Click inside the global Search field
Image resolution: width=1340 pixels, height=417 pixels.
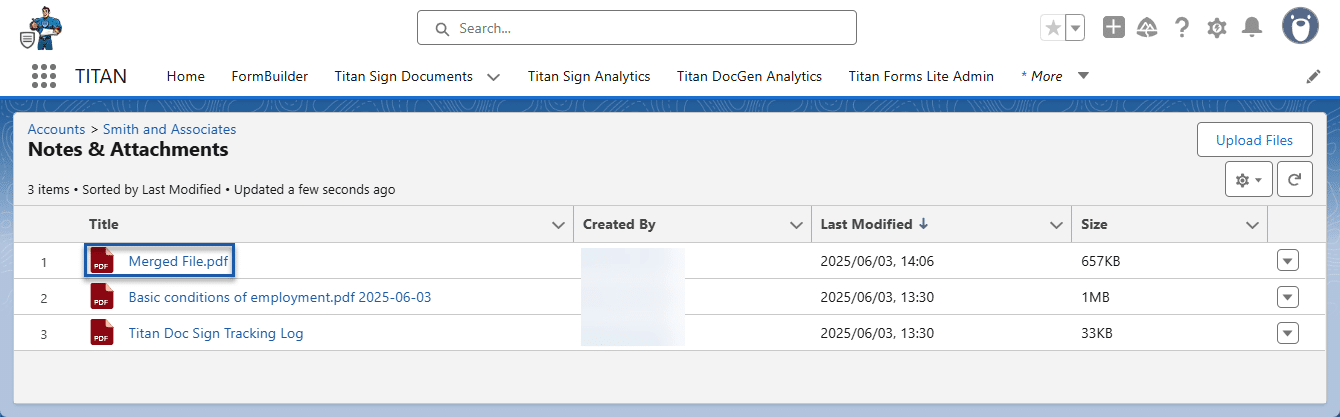(x=637, y=28)
